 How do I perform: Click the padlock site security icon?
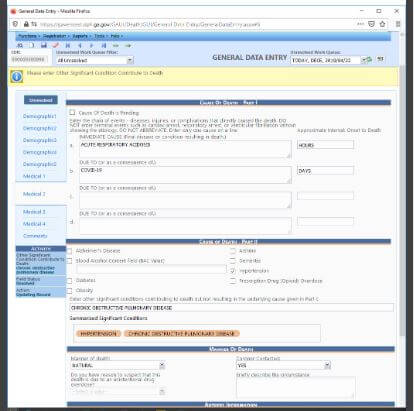pyautogui.click(x=26, y=24)
